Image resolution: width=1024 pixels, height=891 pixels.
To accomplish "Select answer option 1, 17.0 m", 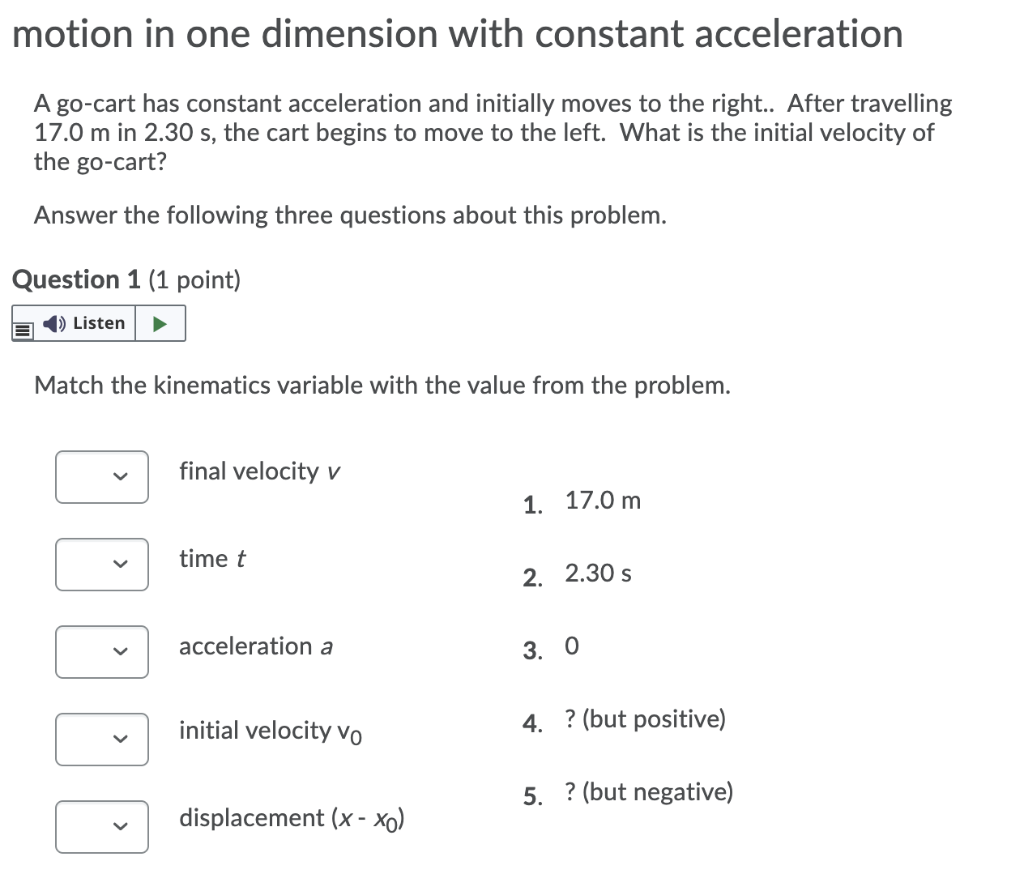I will 602,500.
